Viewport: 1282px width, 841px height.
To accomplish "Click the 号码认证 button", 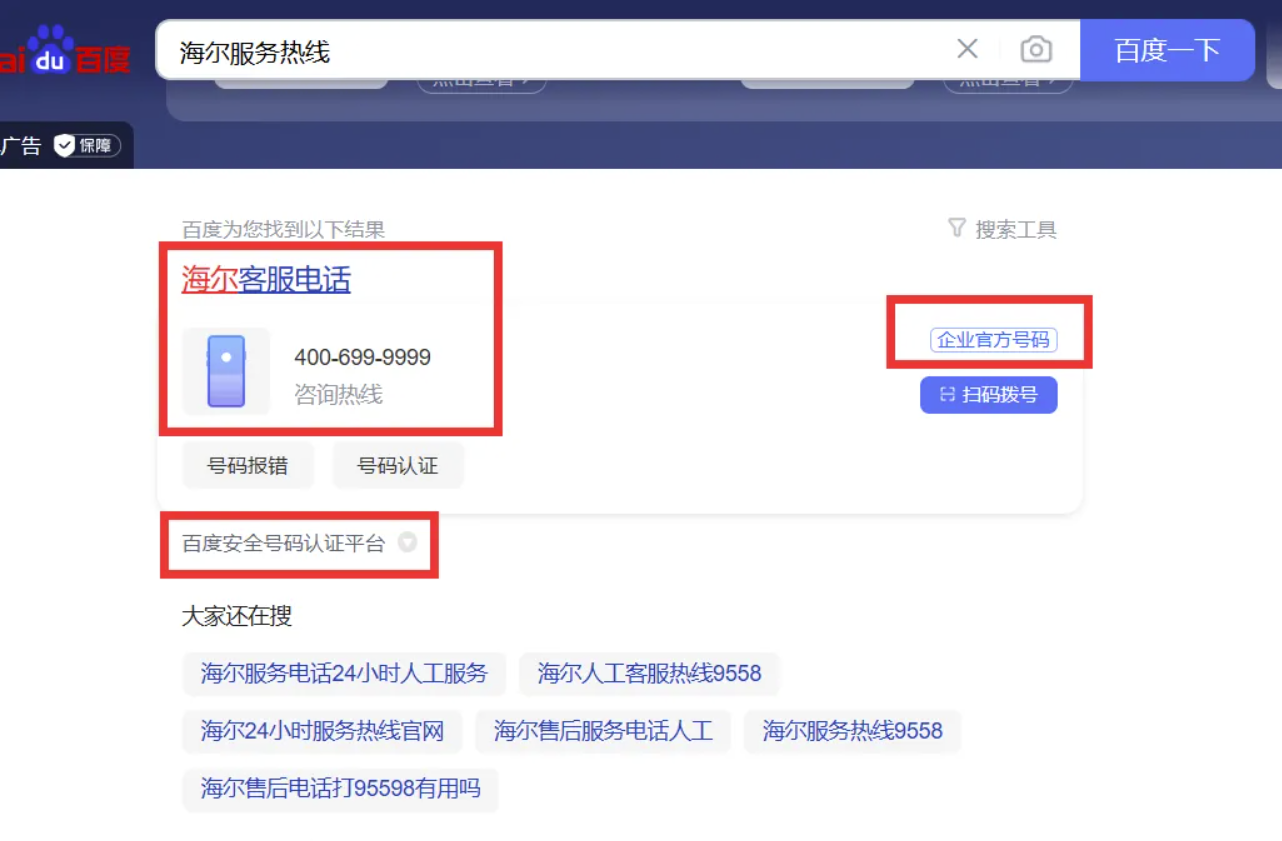I will 398,466.
